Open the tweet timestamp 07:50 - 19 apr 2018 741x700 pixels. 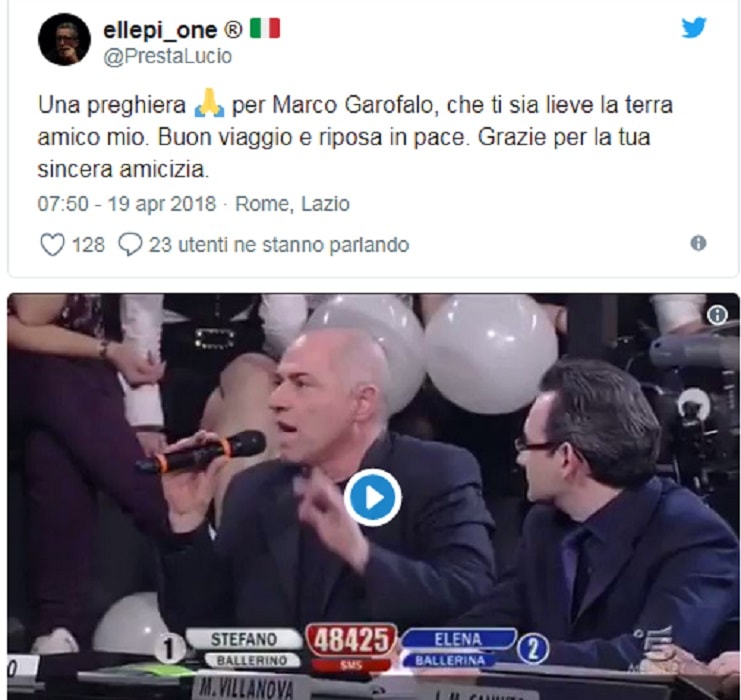127,204
